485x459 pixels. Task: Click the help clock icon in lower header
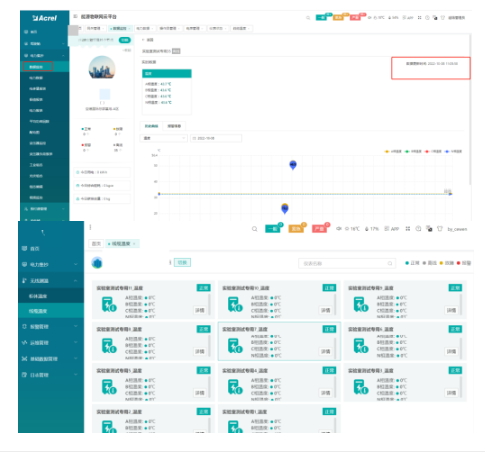(x=418, y=229)
